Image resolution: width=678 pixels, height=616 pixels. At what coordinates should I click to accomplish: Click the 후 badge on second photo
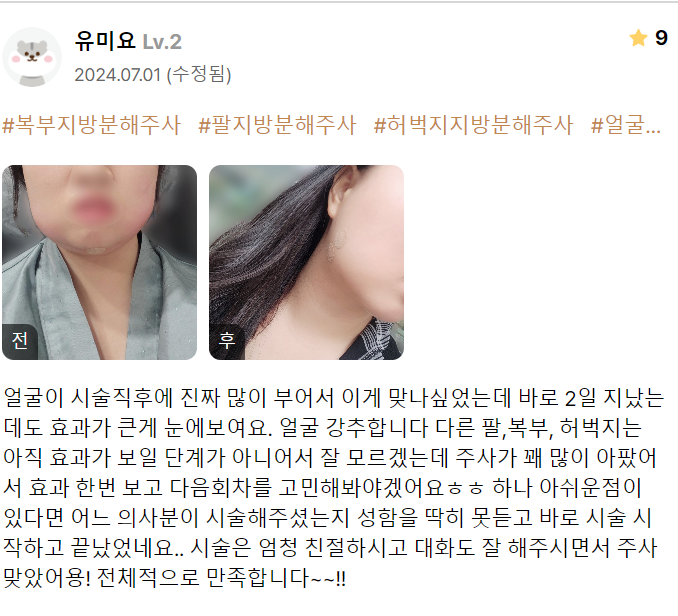pos(227,341)
